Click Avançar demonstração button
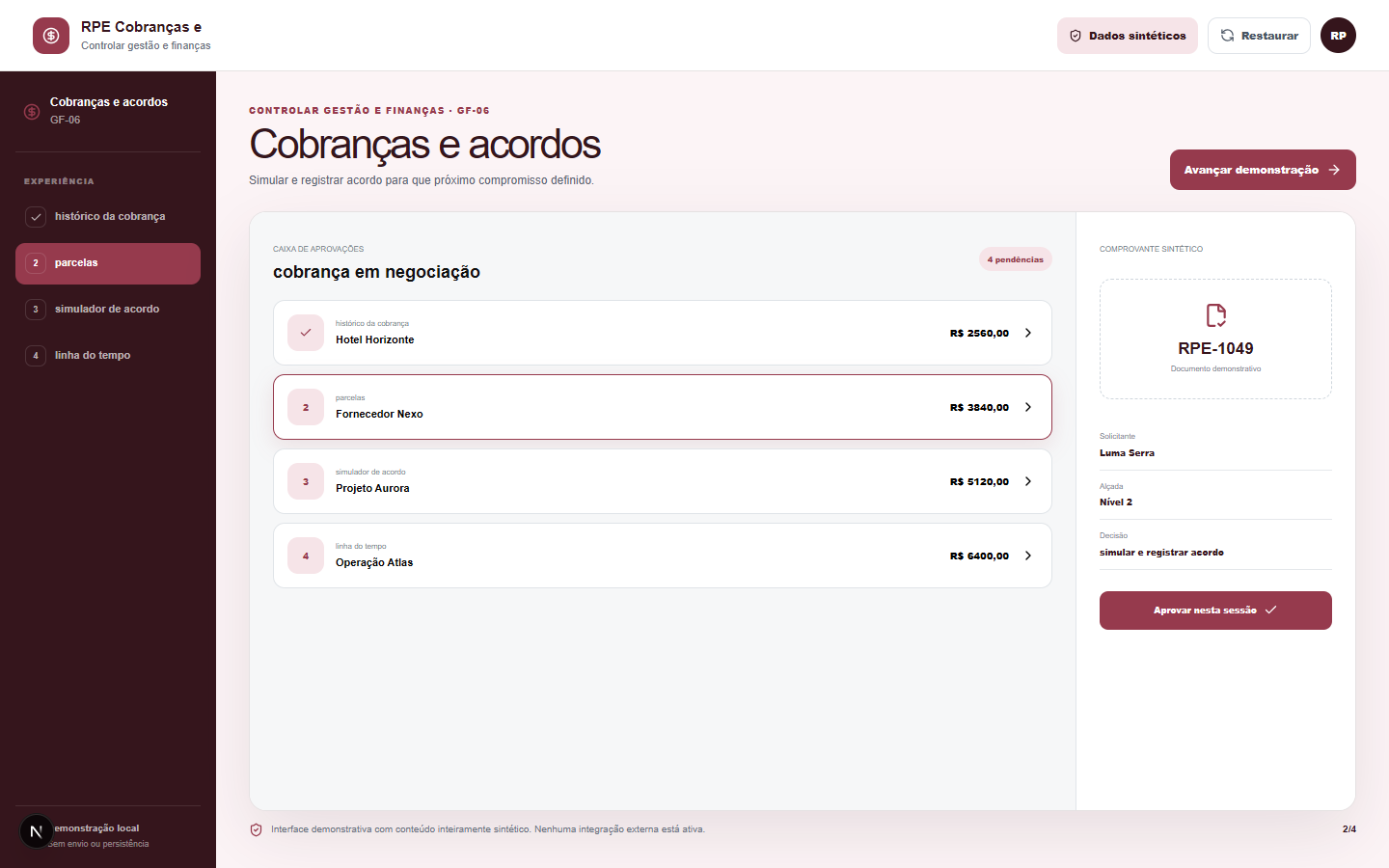The width and height of the screenshot is (1389, 868). point(1263,170)
